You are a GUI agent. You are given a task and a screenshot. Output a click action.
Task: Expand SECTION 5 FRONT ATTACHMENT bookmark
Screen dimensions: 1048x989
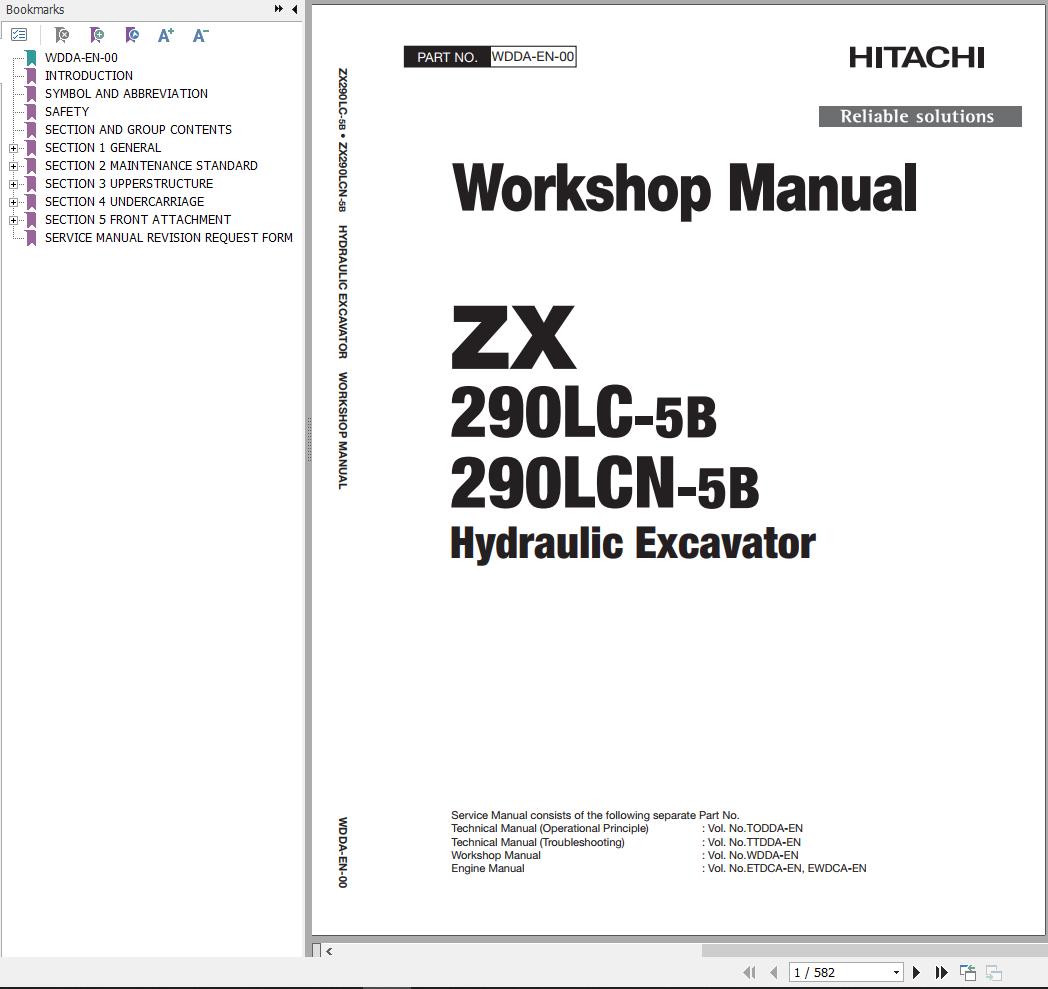13,220
